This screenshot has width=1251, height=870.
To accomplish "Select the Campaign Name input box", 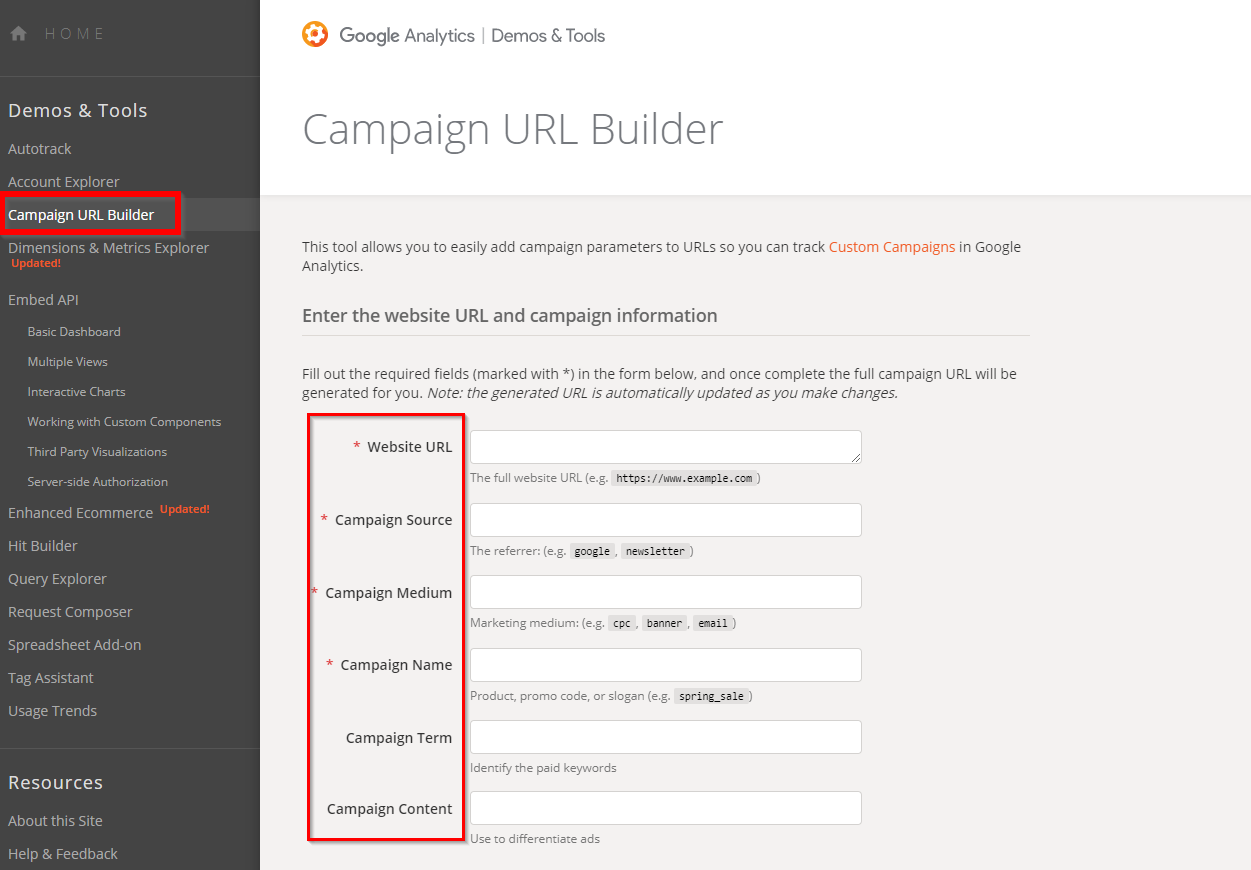I will (665, 665).
